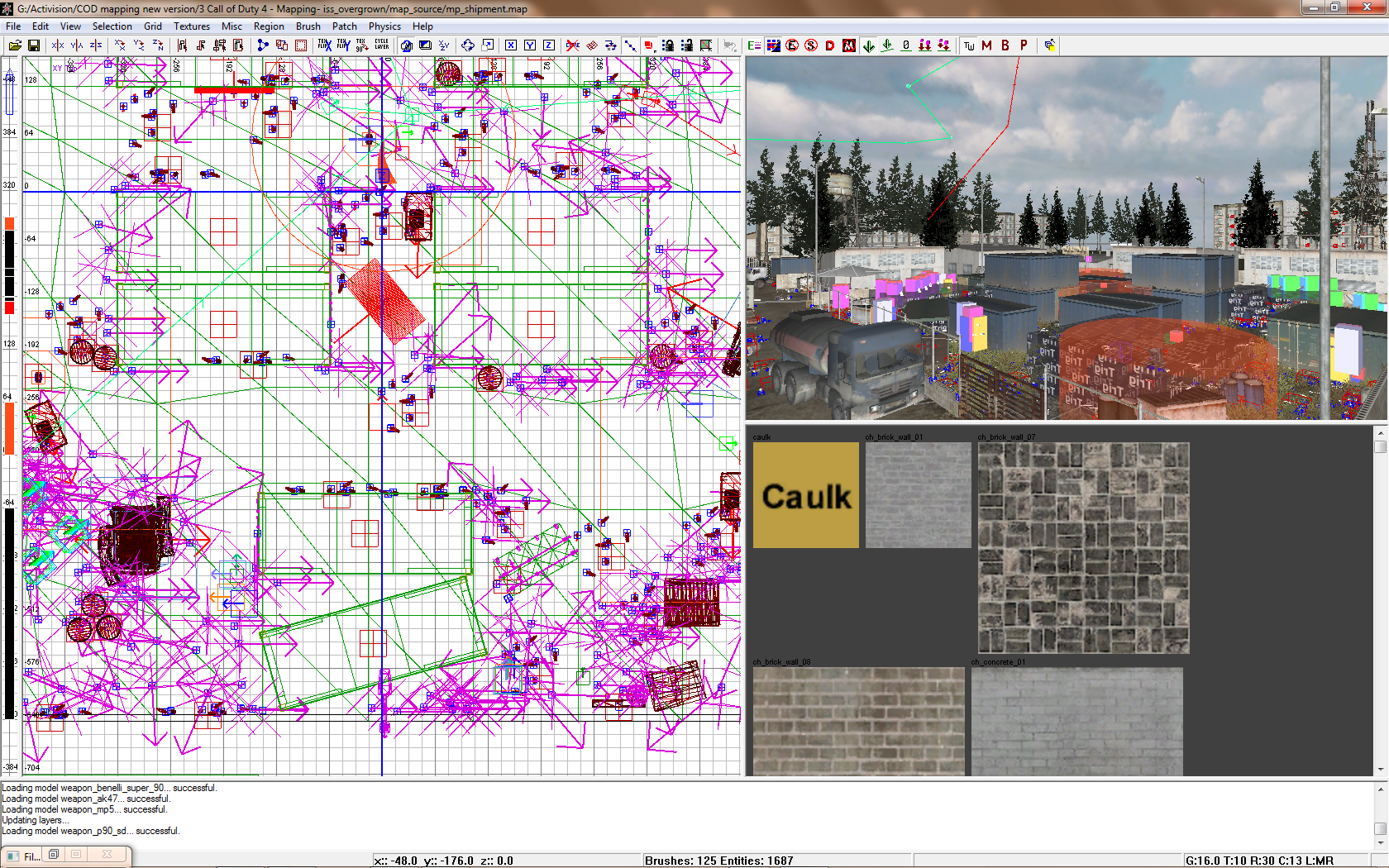The height and width of the screenshot is (868, 1389).
Task: Select the ch_brick_wall_01 texture thumbnail
Action: 919,495
